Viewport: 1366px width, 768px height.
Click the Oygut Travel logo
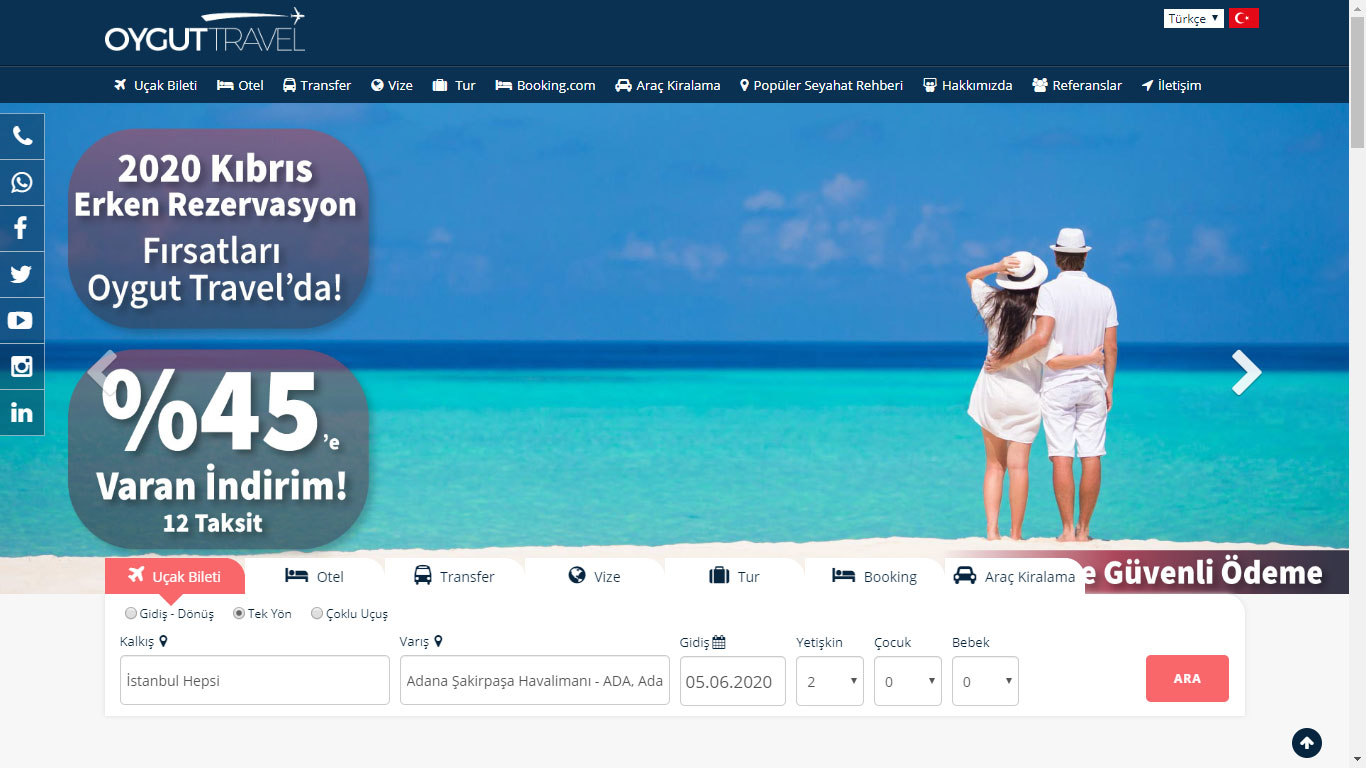click(205, 31)
